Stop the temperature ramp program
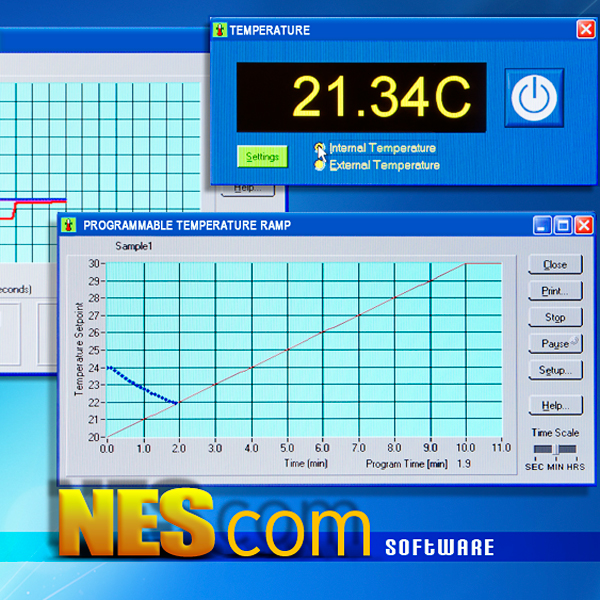Viewport: 600px width, 600px height. click(555, 317)
